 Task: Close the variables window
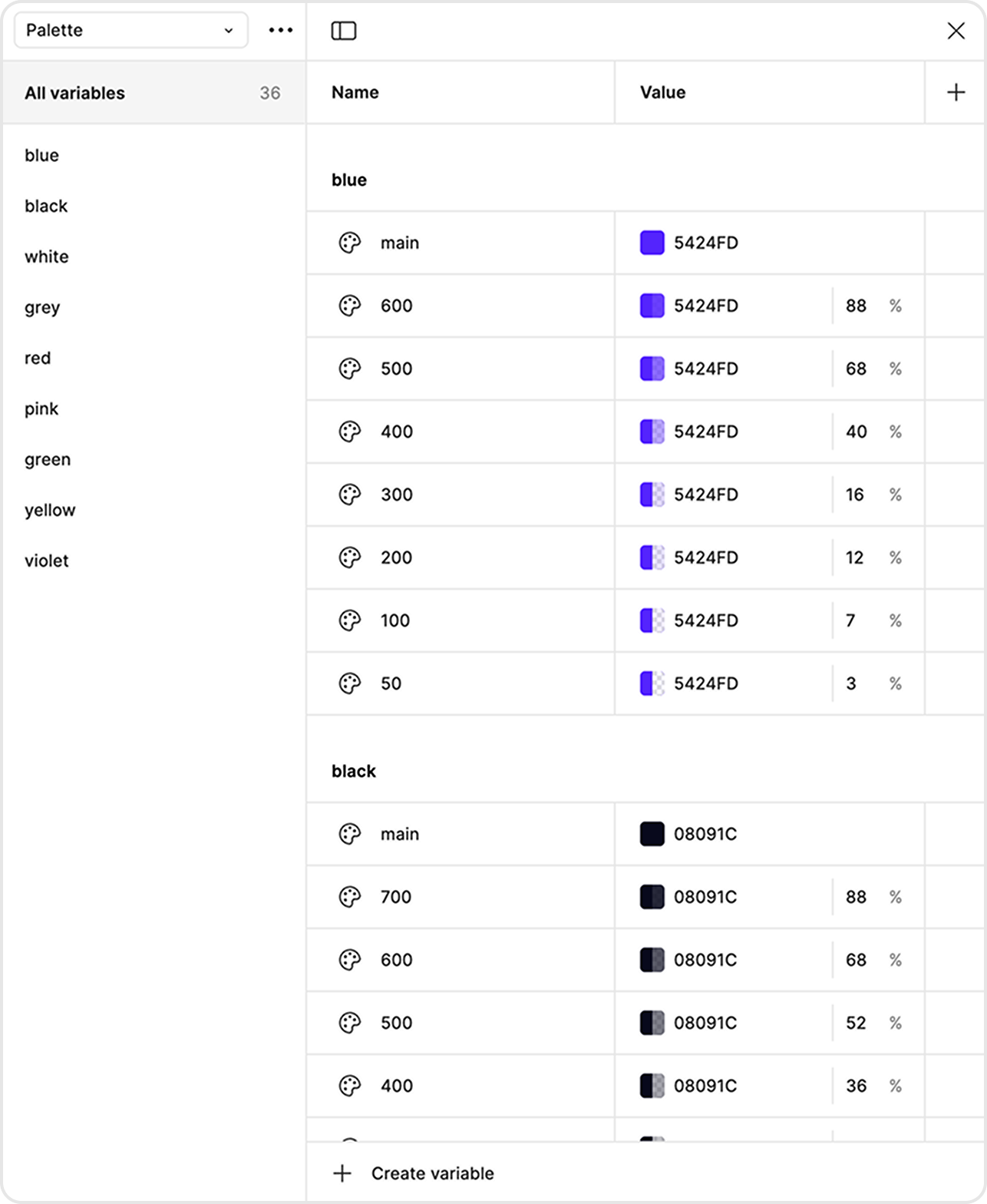pos(956,31)
